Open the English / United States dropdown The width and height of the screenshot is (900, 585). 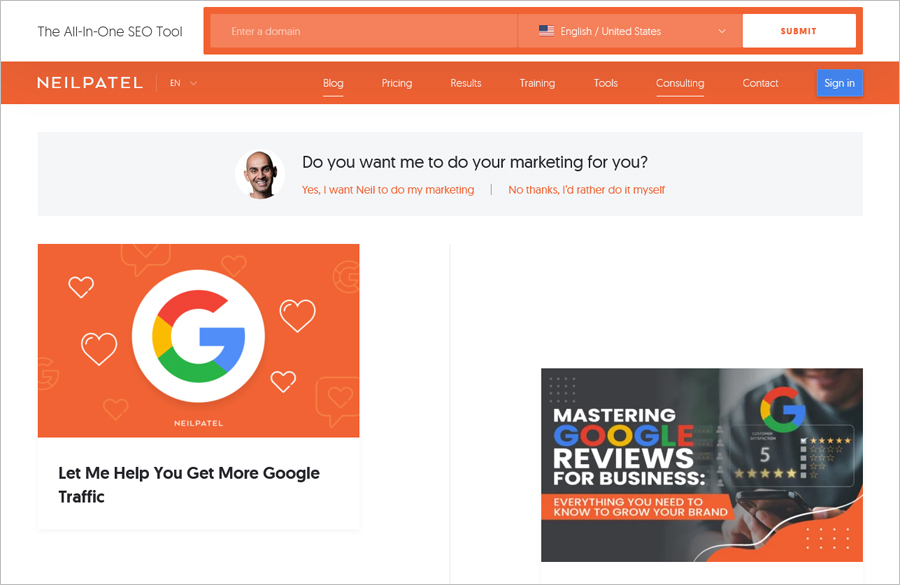[x=630, y=31]
